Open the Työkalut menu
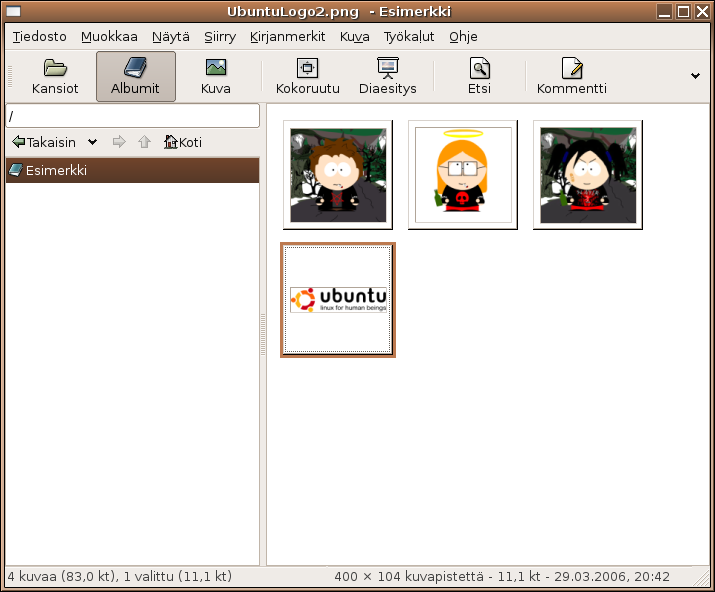 [409, 36]
